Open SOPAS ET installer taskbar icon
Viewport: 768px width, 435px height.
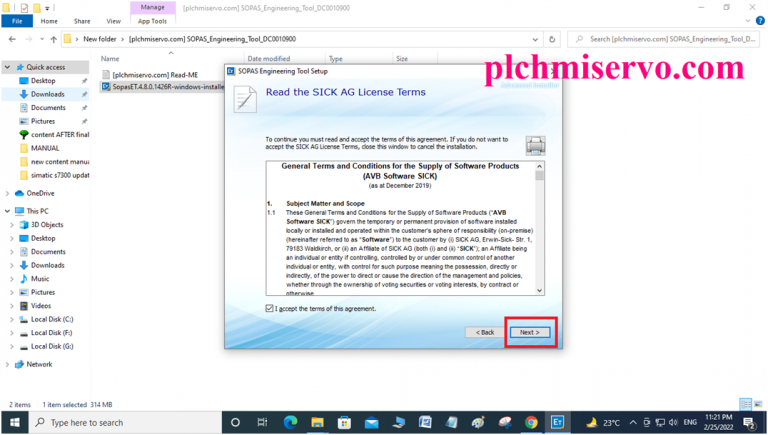(557, 422)
